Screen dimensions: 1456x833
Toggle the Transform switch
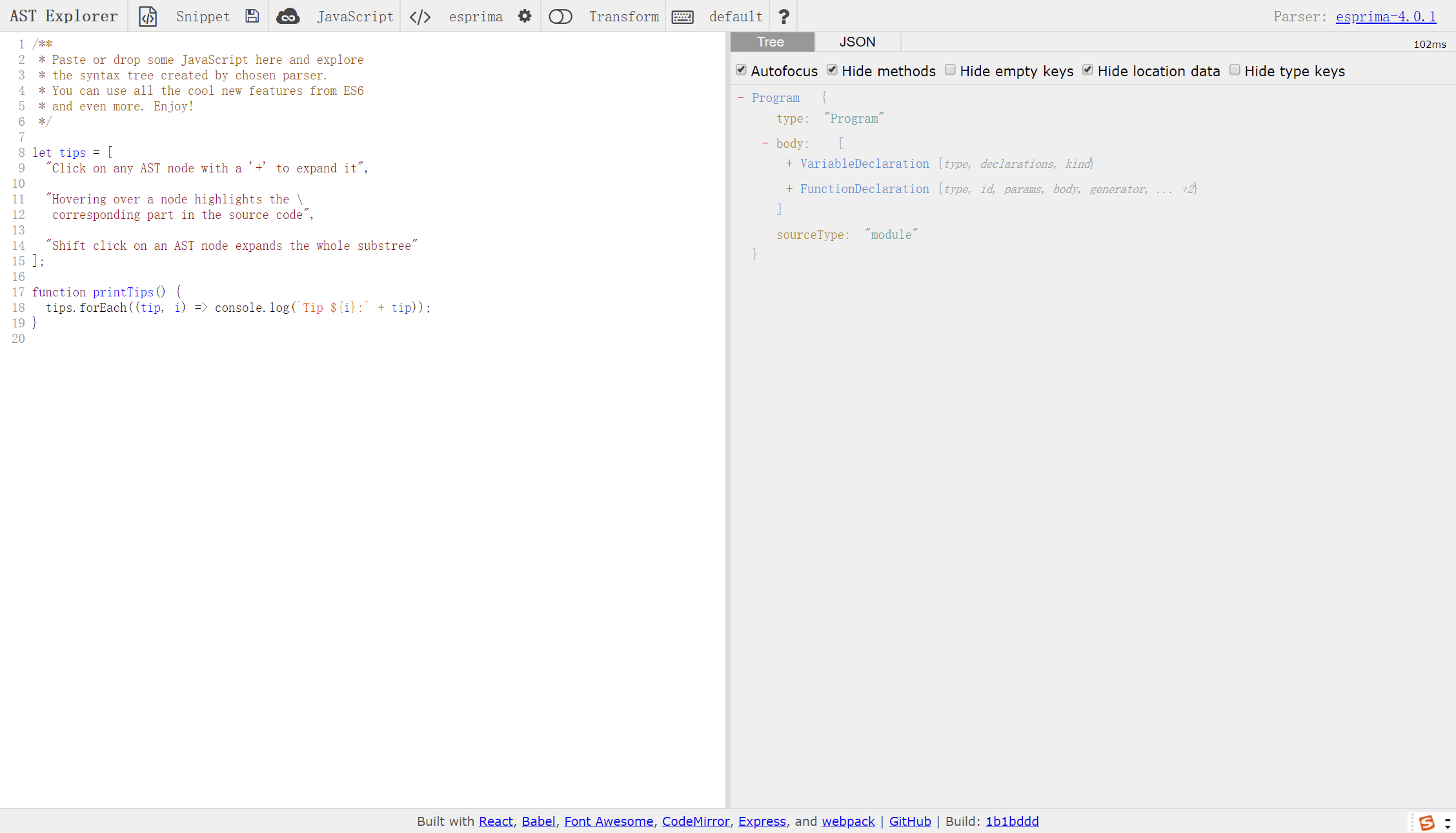[560, 16]
